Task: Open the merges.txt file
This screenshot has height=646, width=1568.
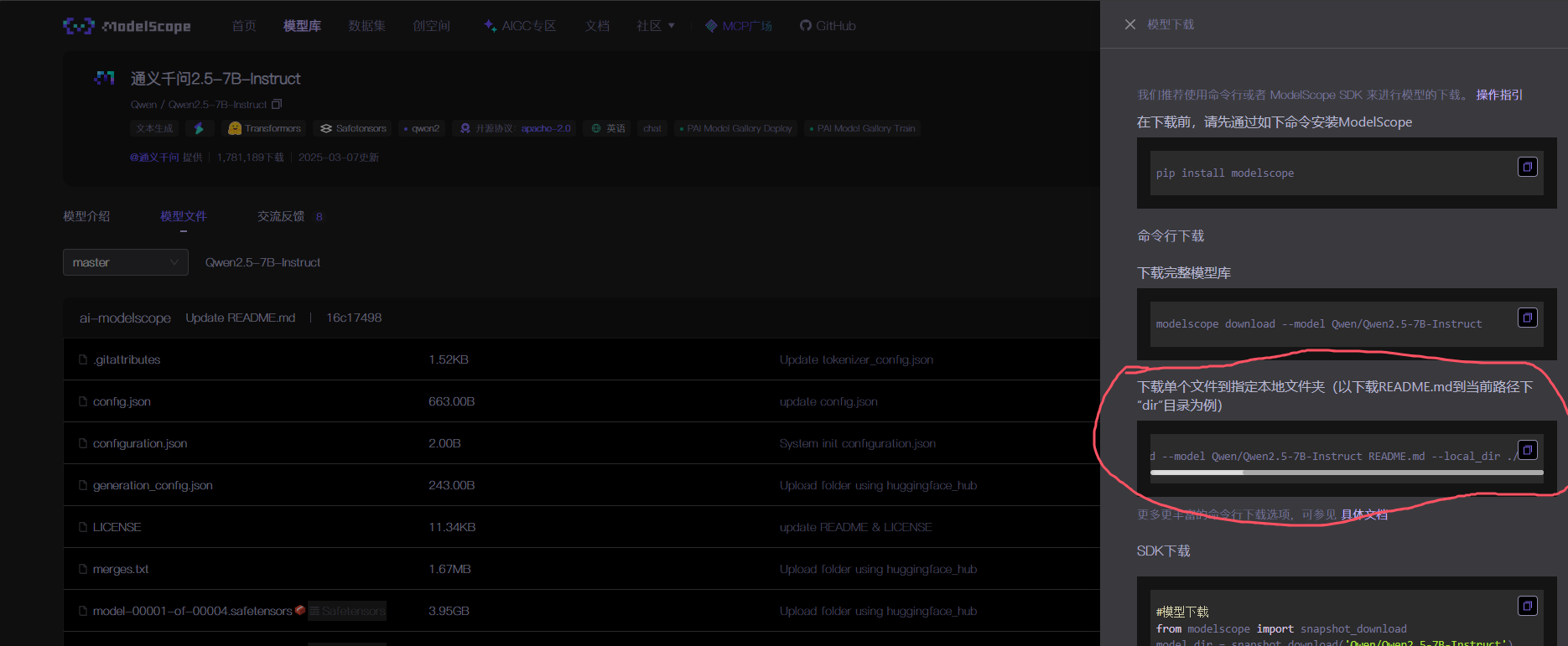Action: point(121,569)
